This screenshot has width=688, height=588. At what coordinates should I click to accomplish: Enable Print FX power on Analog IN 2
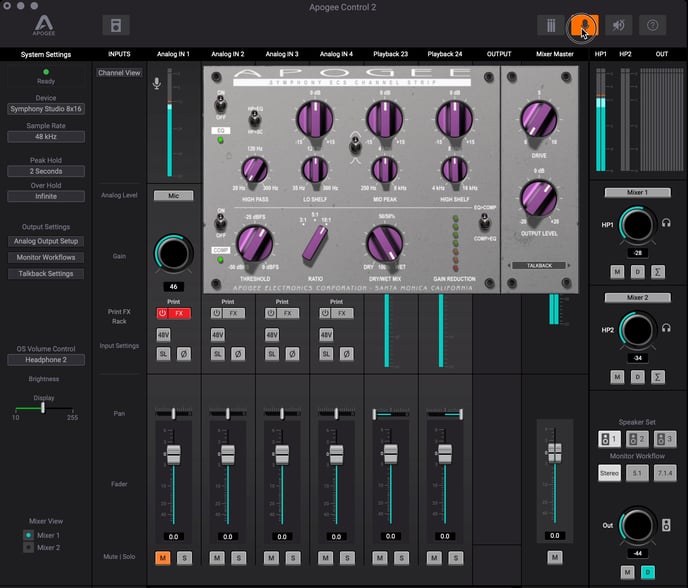point(216,313)
